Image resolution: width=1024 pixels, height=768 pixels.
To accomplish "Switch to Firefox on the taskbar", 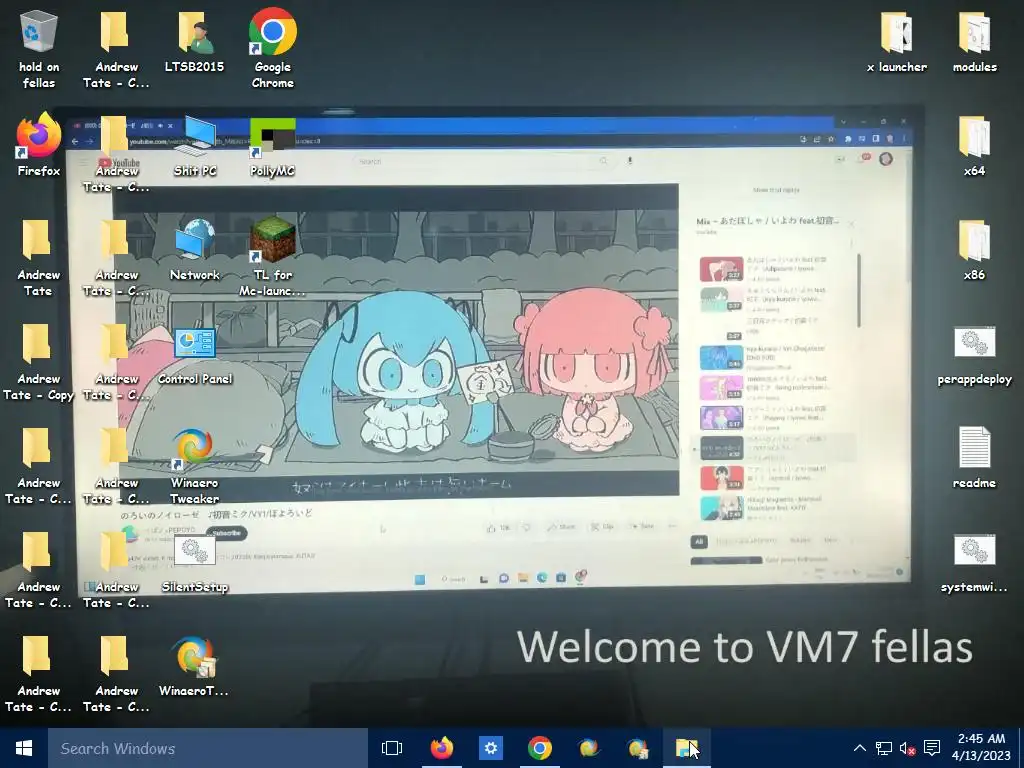I will pos(441,748).
